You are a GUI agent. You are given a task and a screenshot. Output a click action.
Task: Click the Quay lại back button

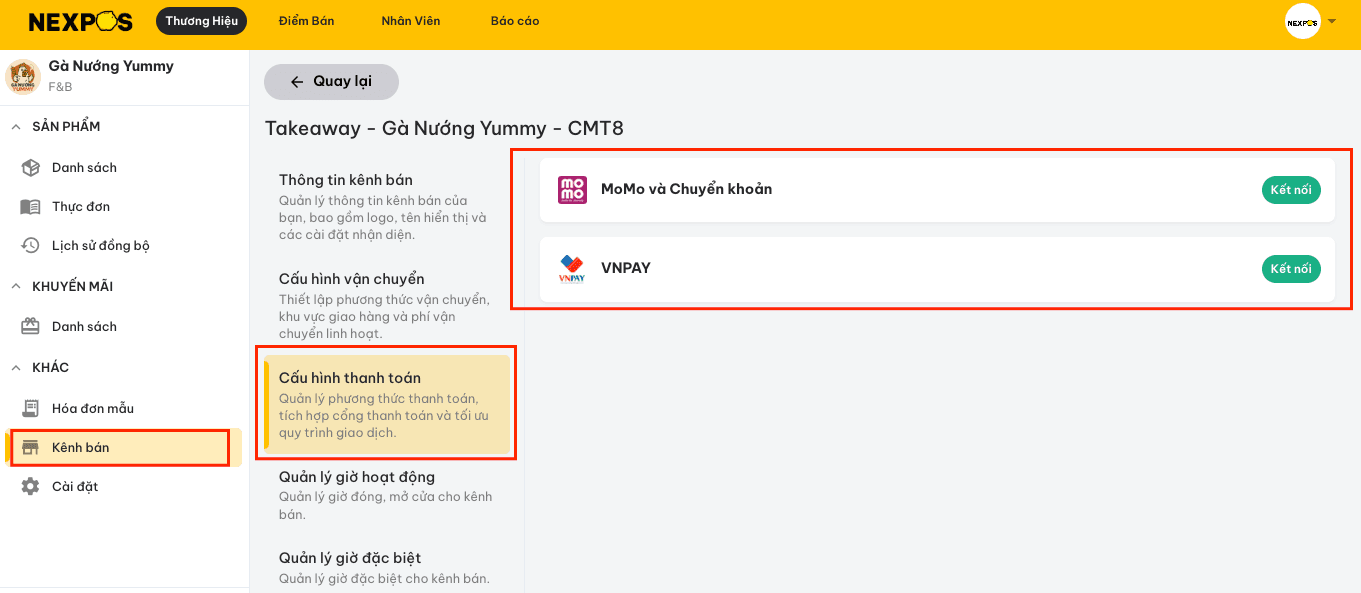coord(331,82)
